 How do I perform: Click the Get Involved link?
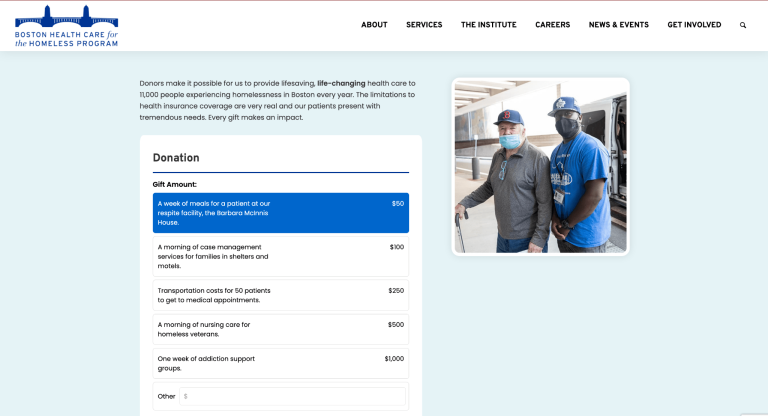(694, 25)
